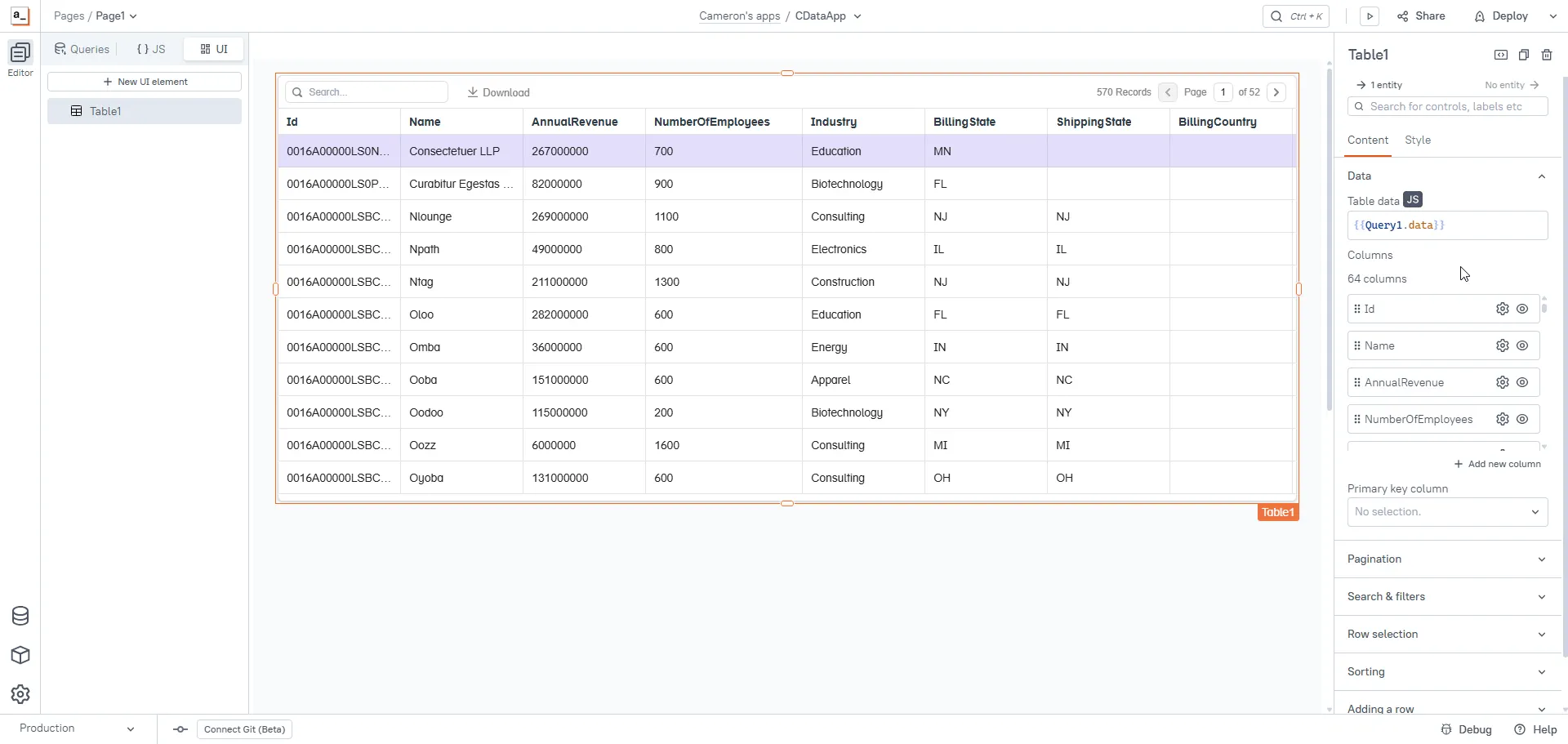Go to next table page arrow
1568x744 pixels.
(x=1276, y=92)
